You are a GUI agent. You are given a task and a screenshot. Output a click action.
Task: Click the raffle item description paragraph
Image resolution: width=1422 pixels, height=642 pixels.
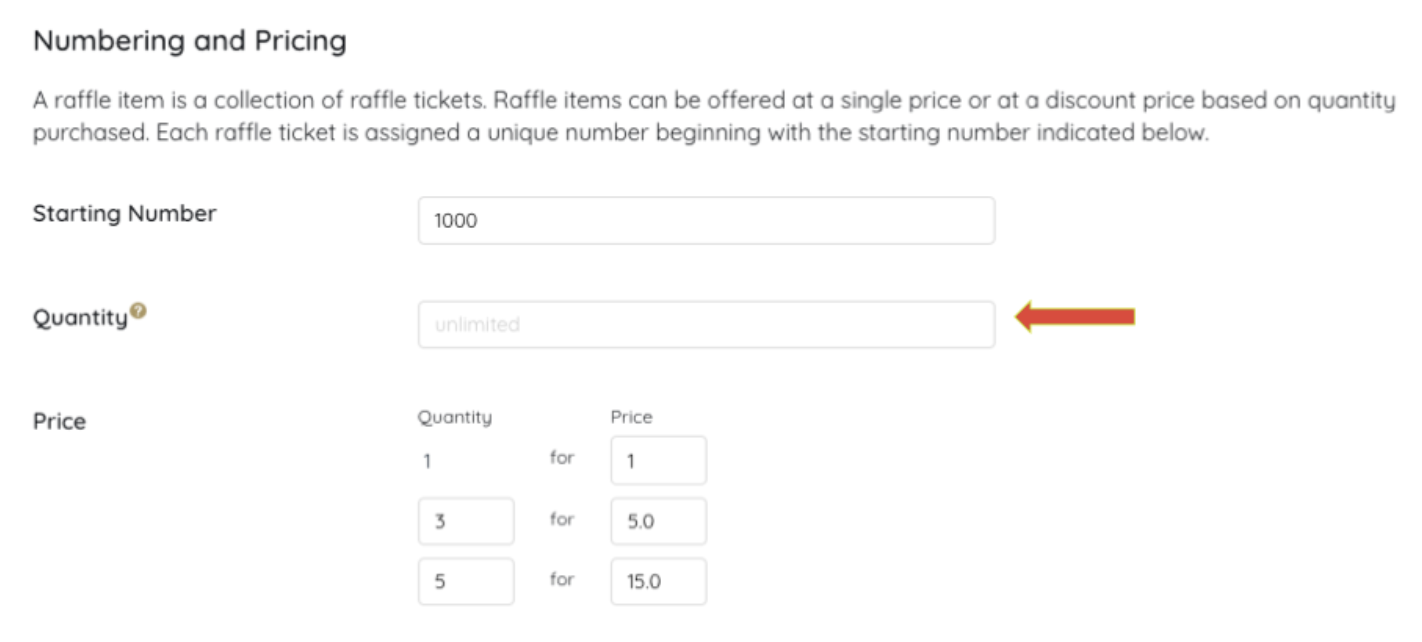click(x=700, y=116)
